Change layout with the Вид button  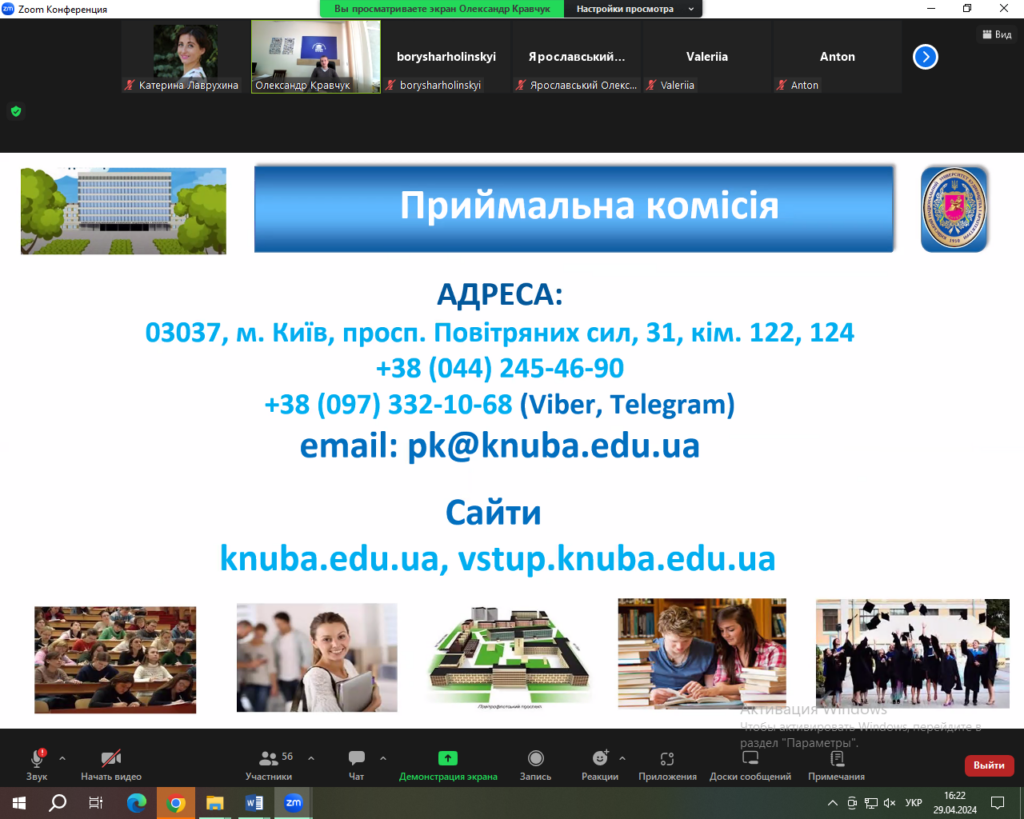pyautogui.click(x=997, y=35)
